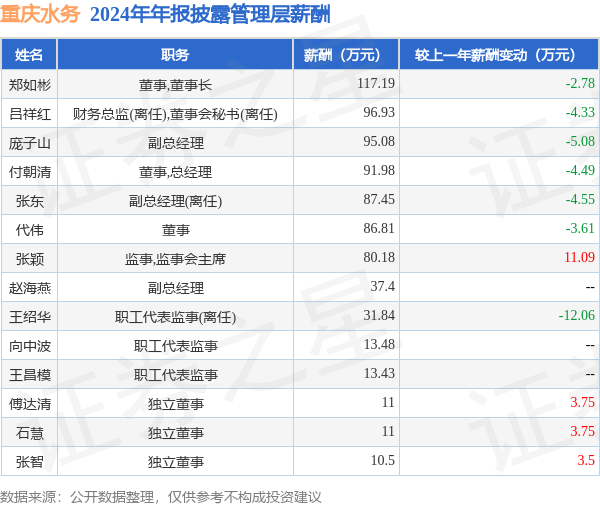Select the name 郑如彬
This screenshot has width=600, height=506.
[x=29, y=85]
